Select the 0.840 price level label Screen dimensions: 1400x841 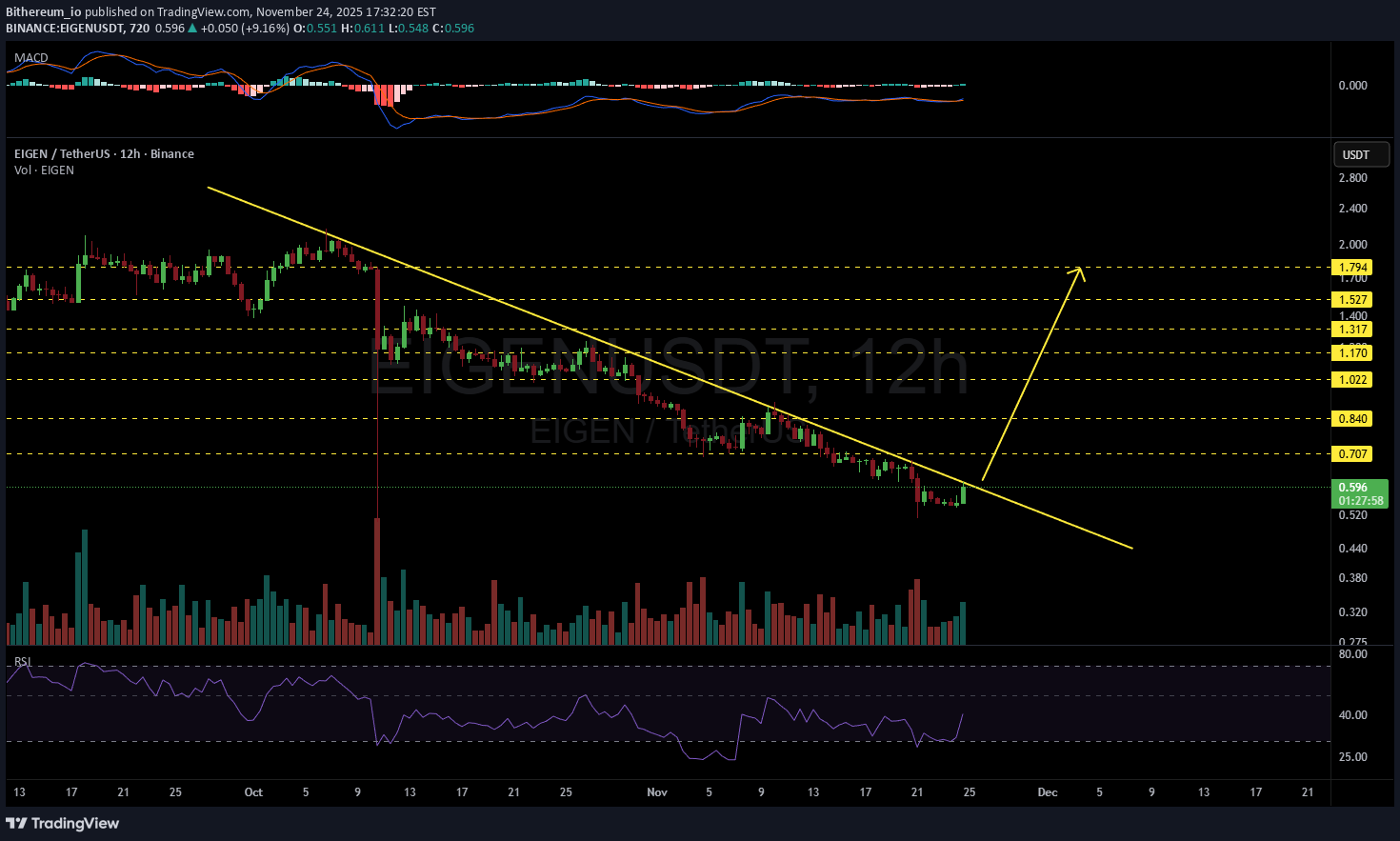pyautogui.click(x=1352, y=419)
